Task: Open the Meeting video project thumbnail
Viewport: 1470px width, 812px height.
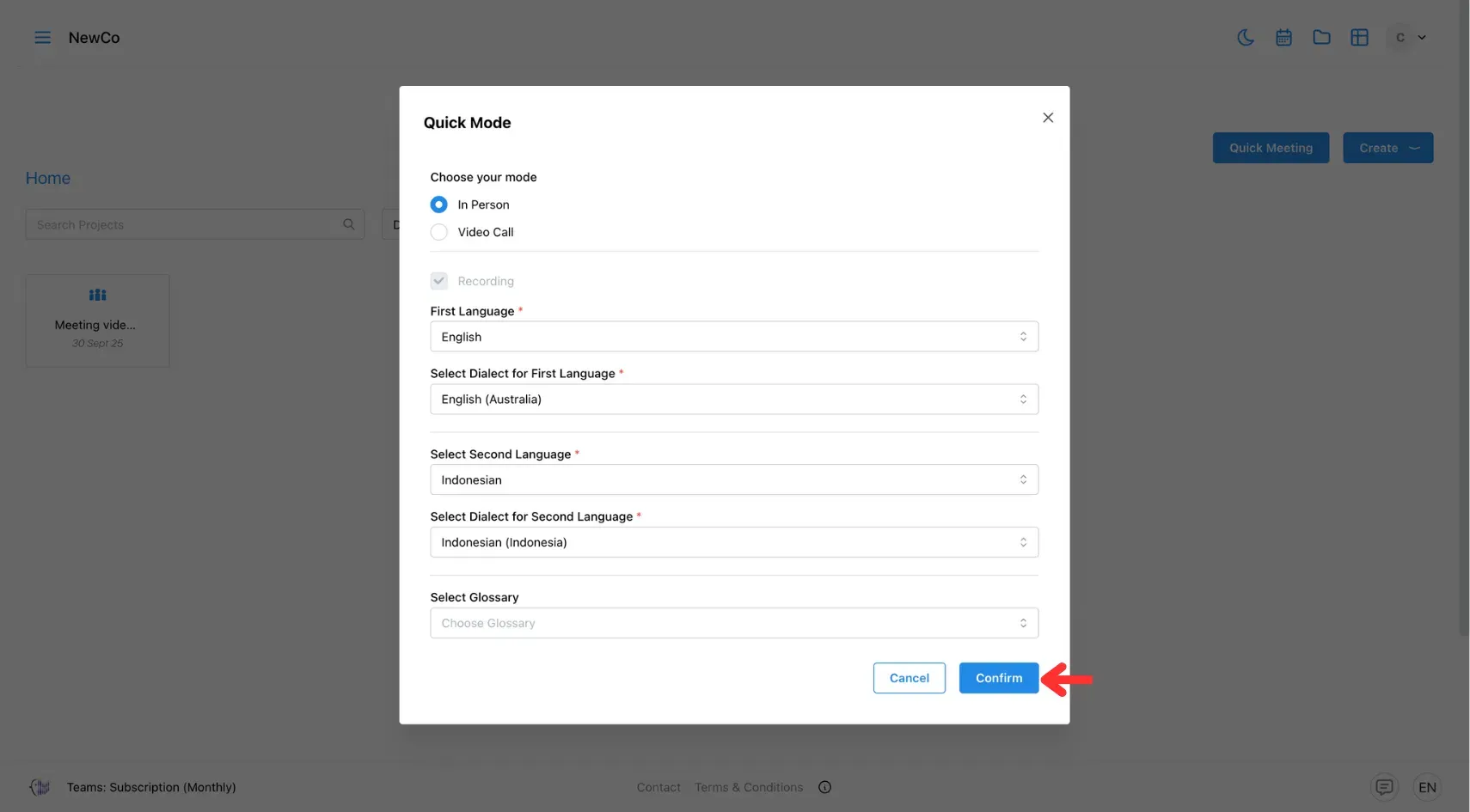Action: click(97, 321)
